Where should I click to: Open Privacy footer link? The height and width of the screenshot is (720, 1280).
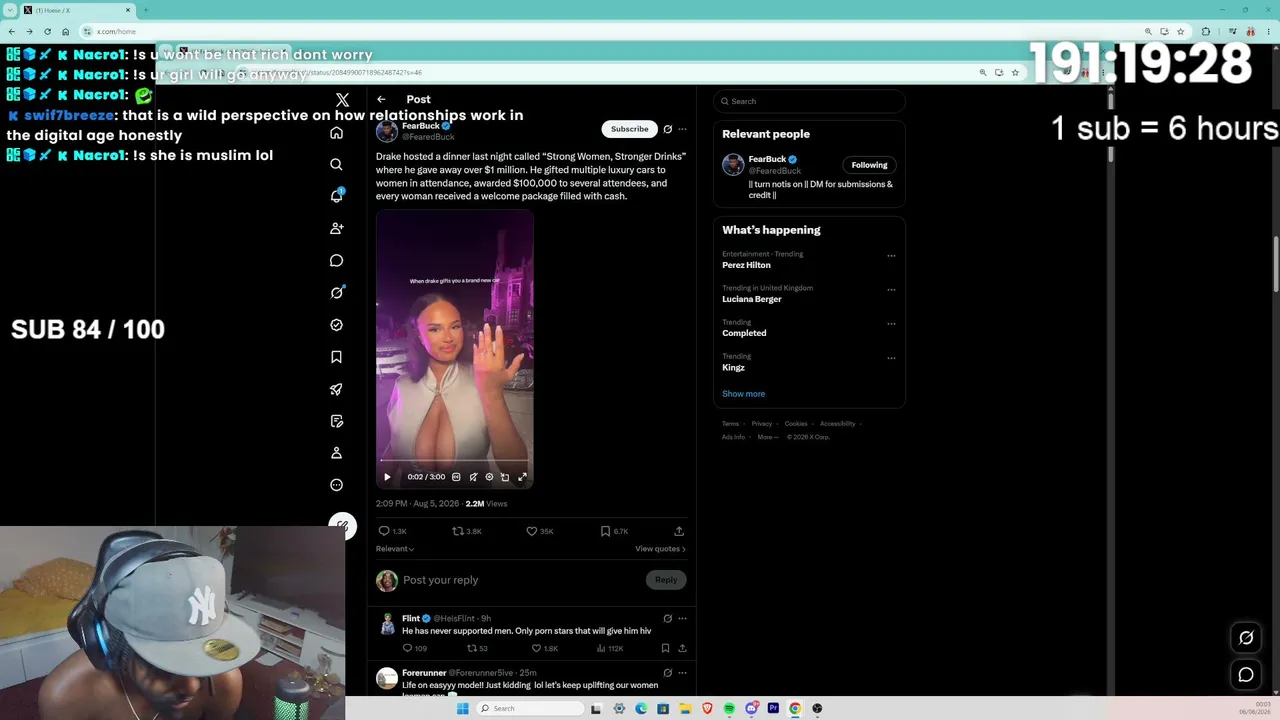[x=762, y=424]
